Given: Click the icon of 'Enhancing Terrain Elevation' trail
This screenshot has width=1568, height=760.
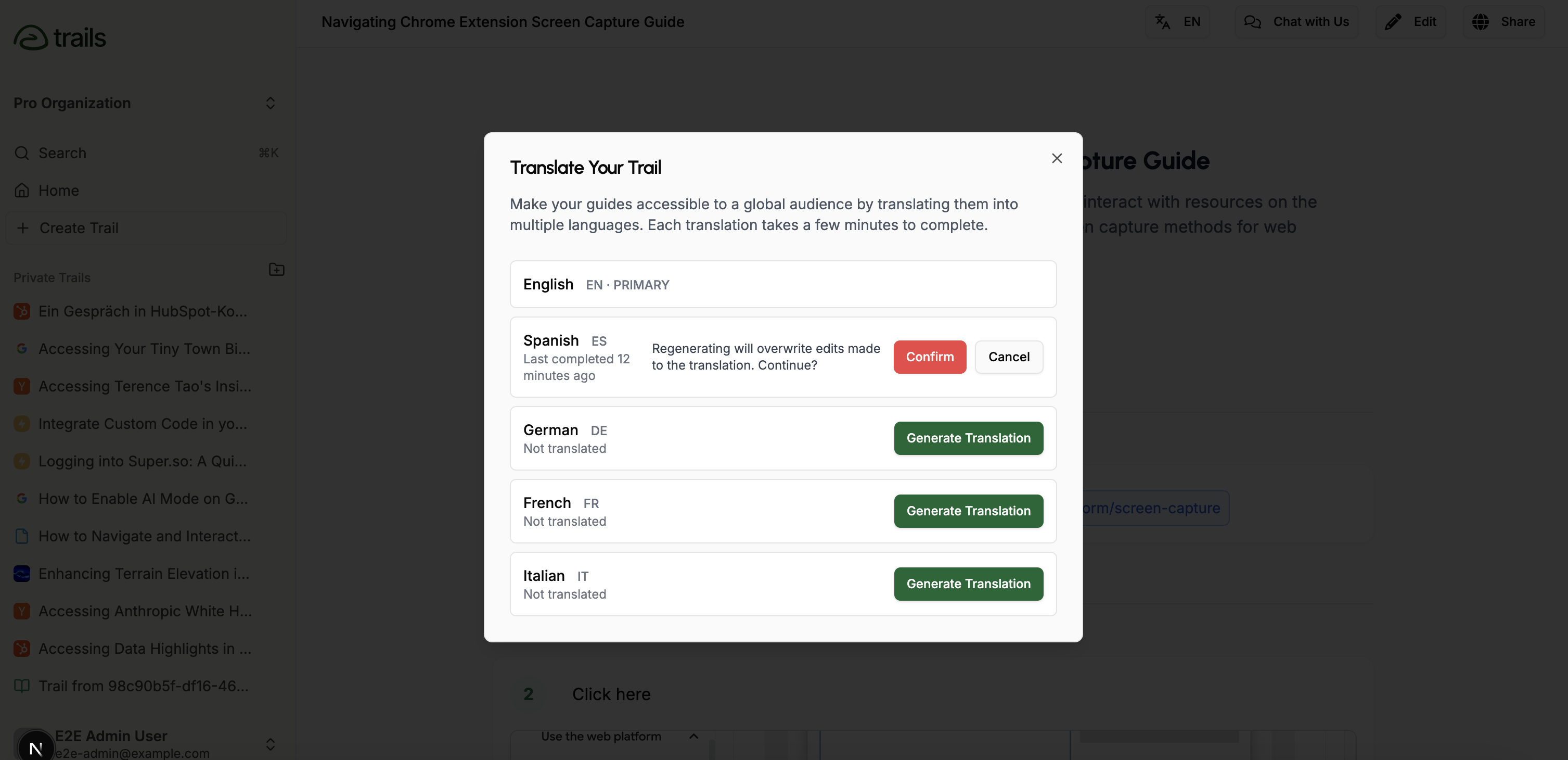Looking at the screenshot, I should click(22, 574).
